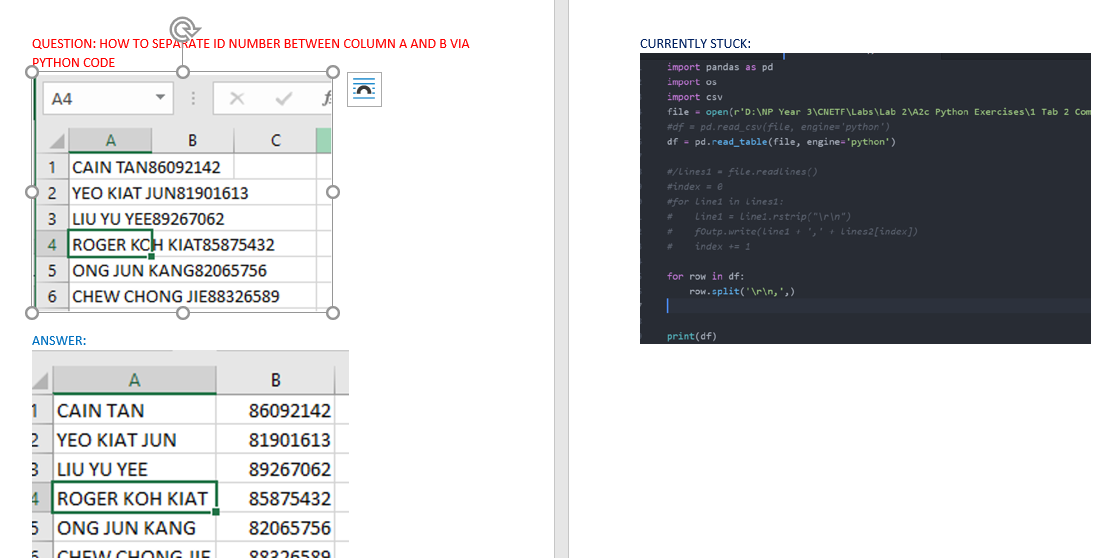Click the code line row.split

(742, 291)
